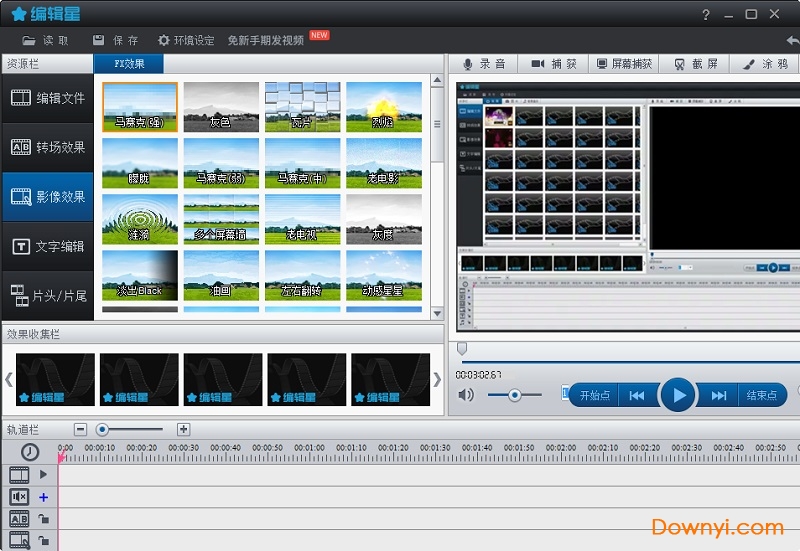This screenshot has height=551, width=800.
Task: Open the 捕获 video capture tool
Action: click(553, 64)
